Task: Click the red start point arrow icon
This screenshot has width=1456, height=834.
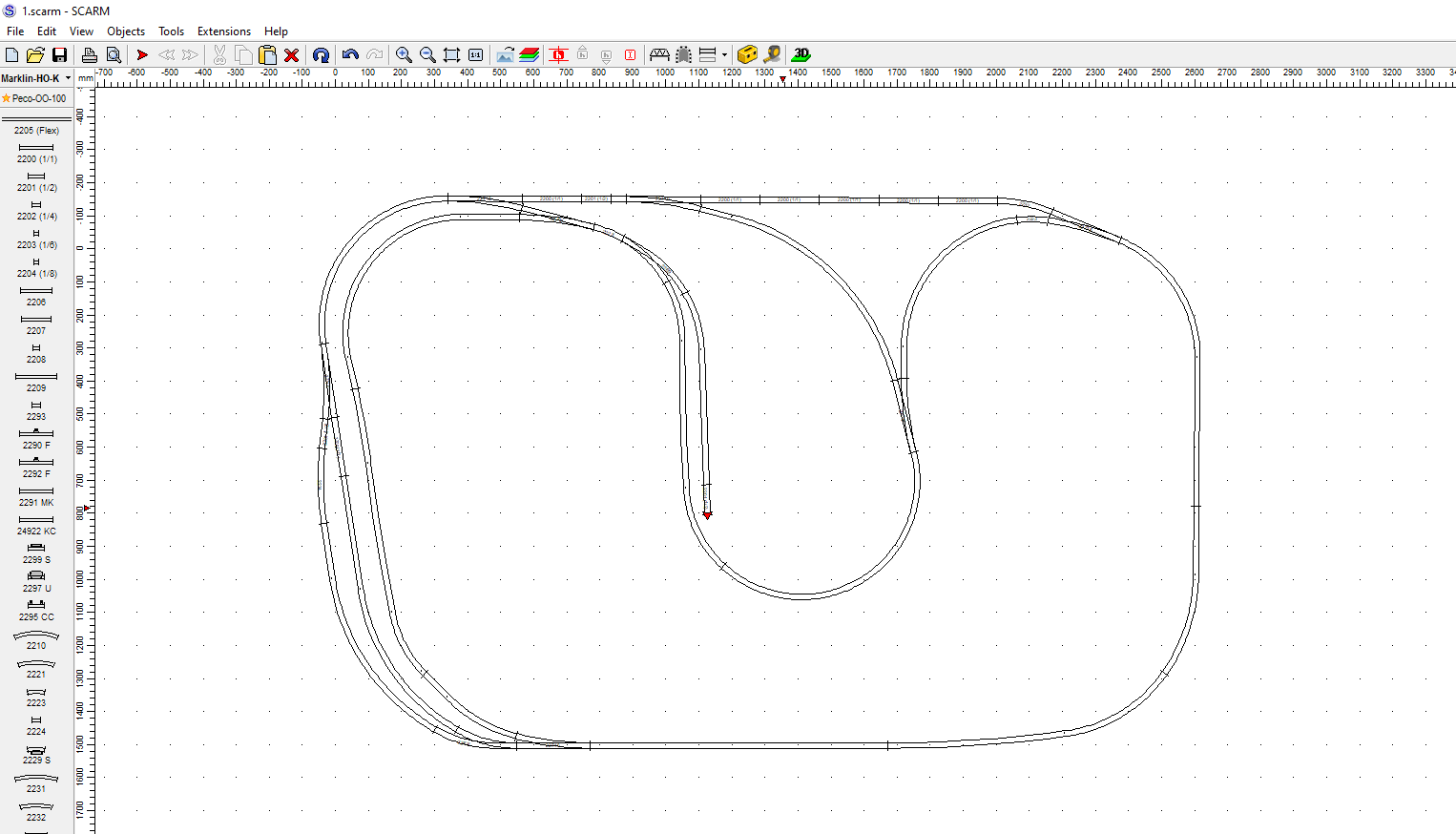Action: click(x=142, y=55)
